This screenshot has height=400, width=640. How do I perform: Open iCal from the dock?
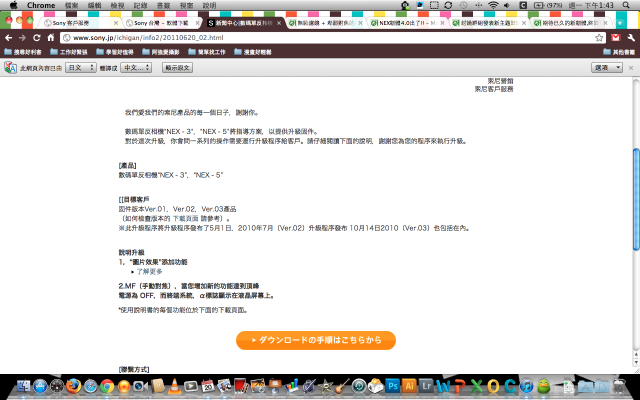click(x=208, y=386)
